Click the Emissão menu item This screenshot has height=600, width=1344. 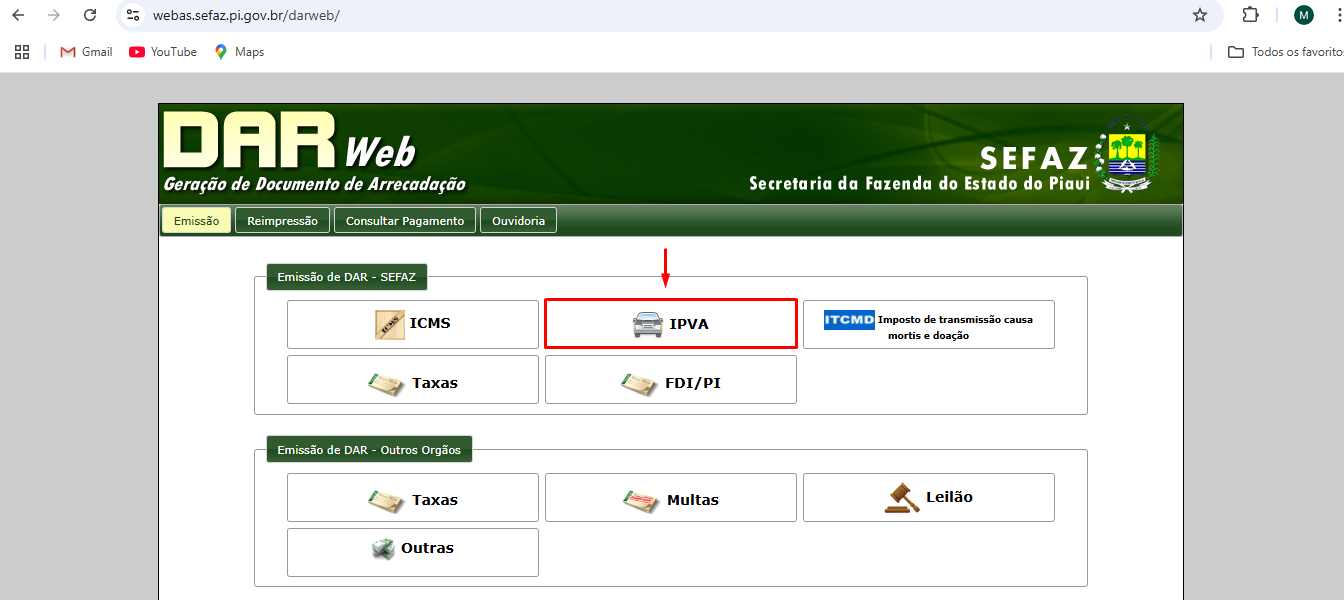(196, 219)
